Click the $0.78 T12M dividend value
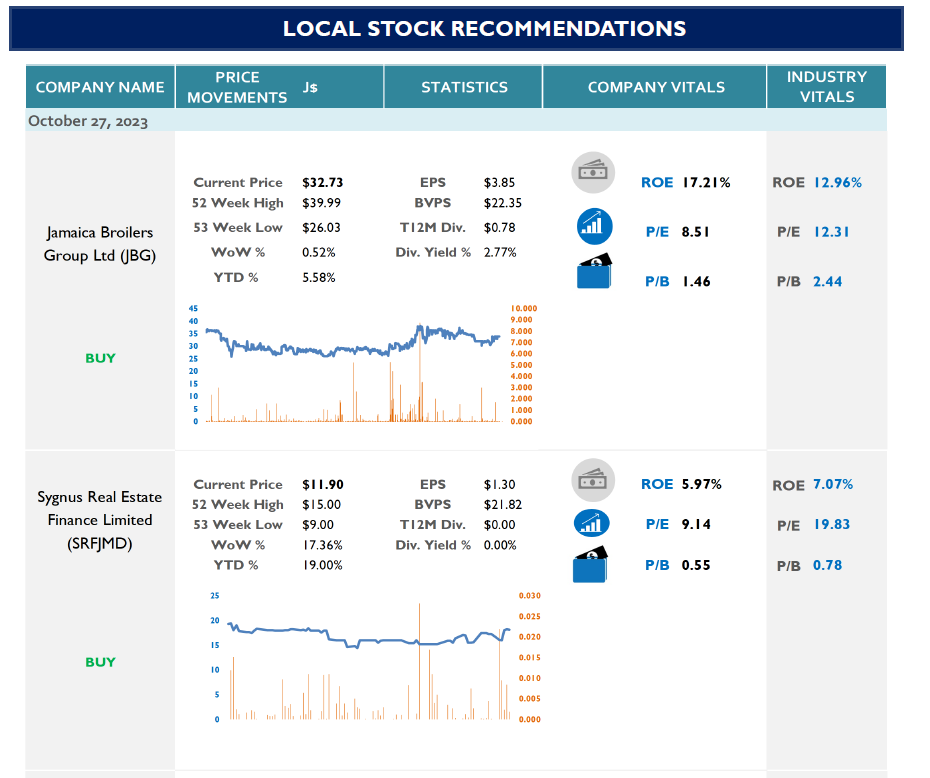This screenshot has height=778, width=930. coord(499,228)
